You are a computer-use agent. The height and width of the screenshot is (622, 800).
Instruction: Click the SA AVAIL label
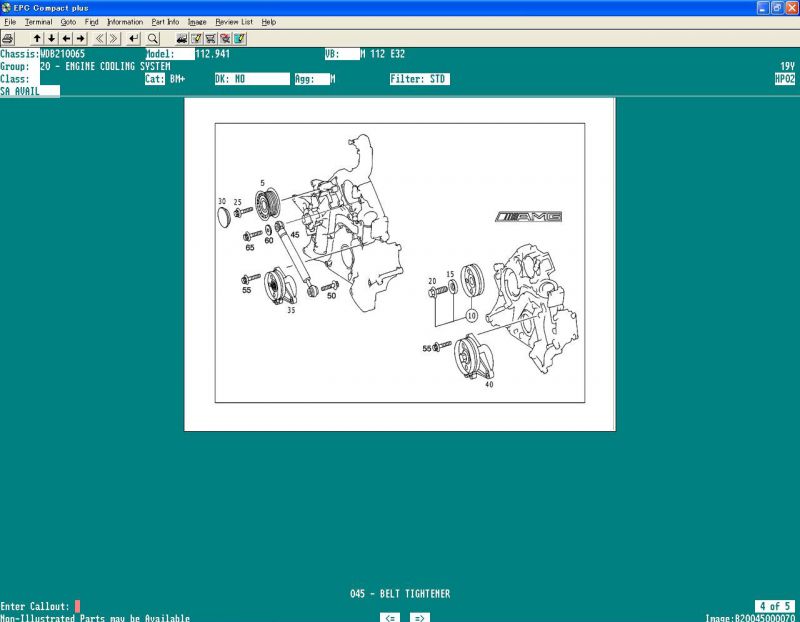click(x=20, y=90)
